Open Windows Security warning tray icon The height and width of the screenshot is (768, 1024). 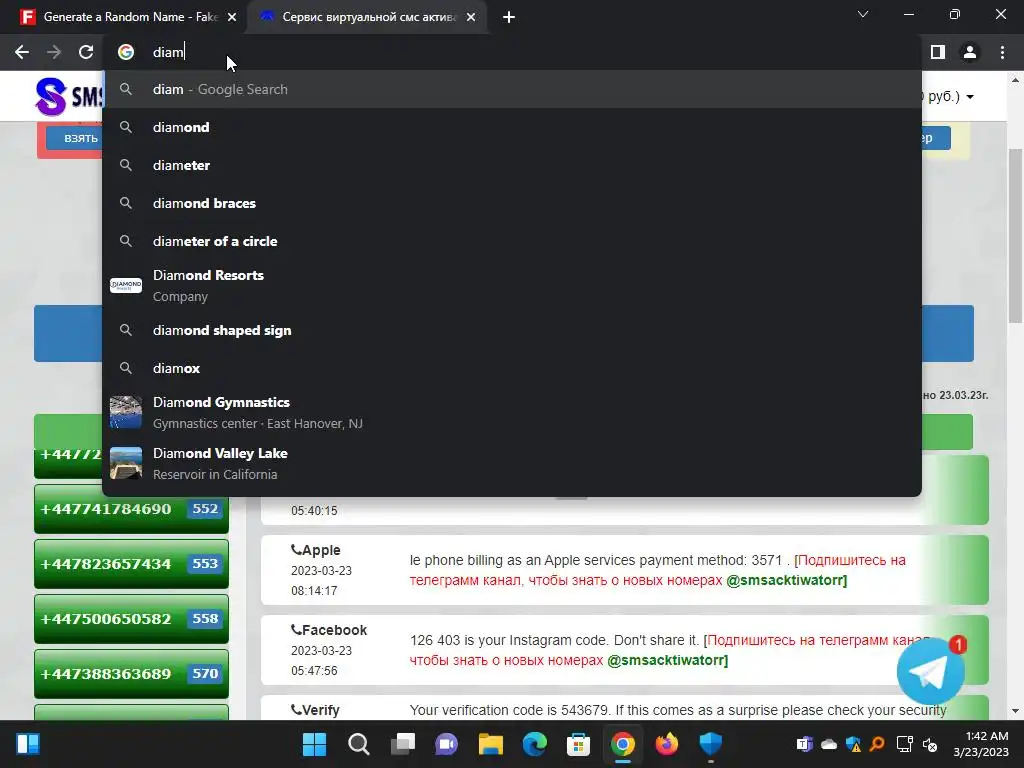[853, 744]
